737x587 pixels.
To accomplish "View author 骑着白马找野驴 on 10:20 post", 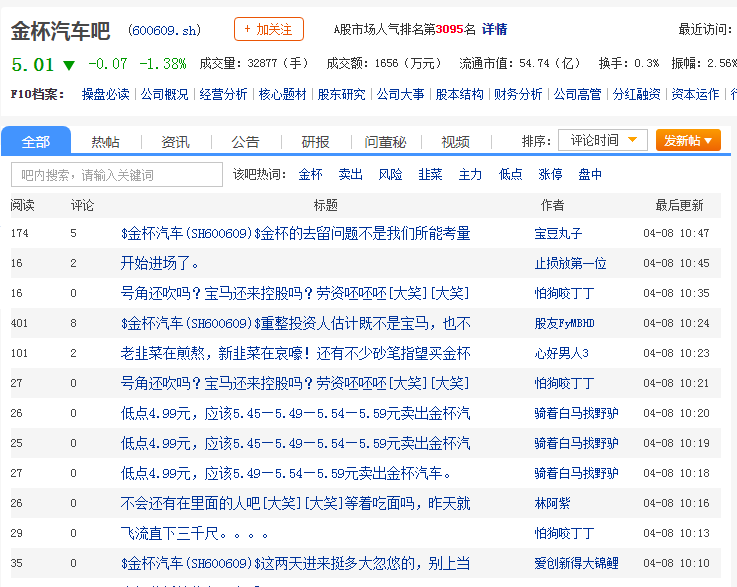I will click(577, 414).
